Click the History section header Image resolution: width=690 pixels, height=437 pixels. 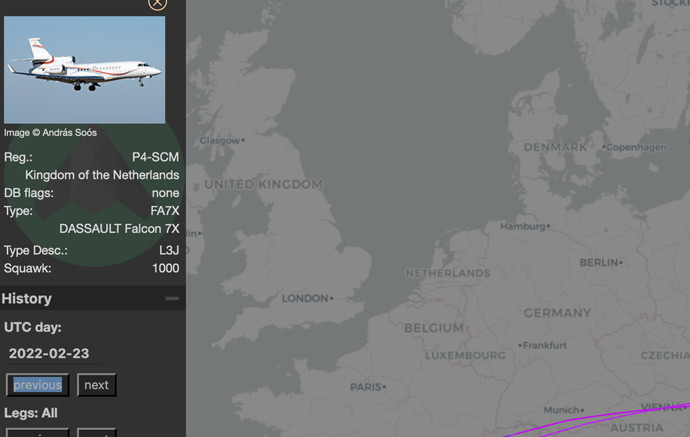(x=27, y=298)
